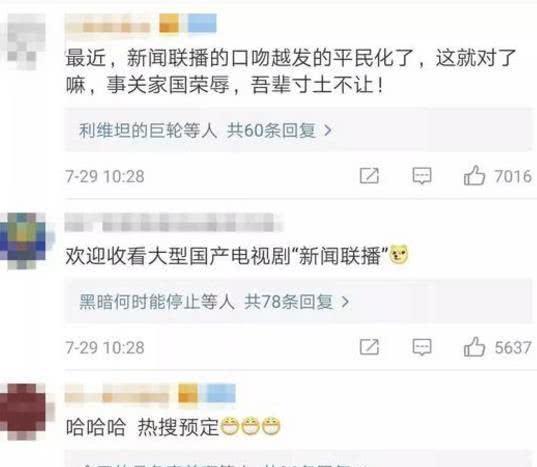Screen dimensions: 537x467
Task: Share the first comment via repost icon
Action: 369,176
